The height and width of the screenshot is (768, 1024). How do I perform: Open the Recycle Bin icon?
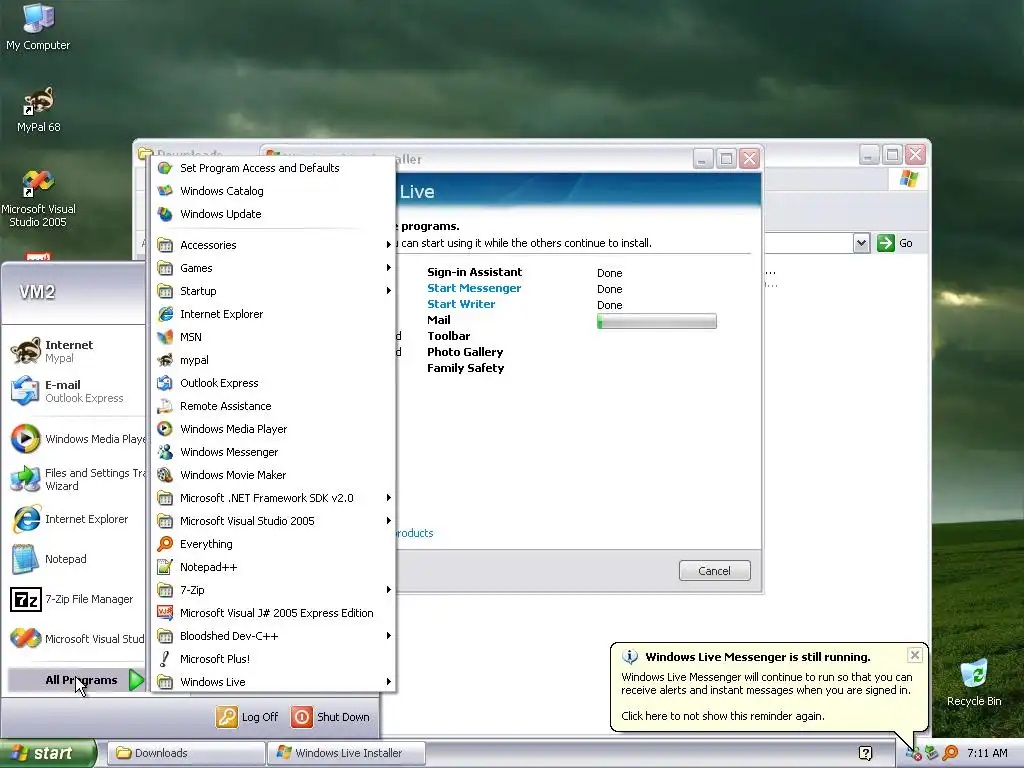click(x=974, y=682)
